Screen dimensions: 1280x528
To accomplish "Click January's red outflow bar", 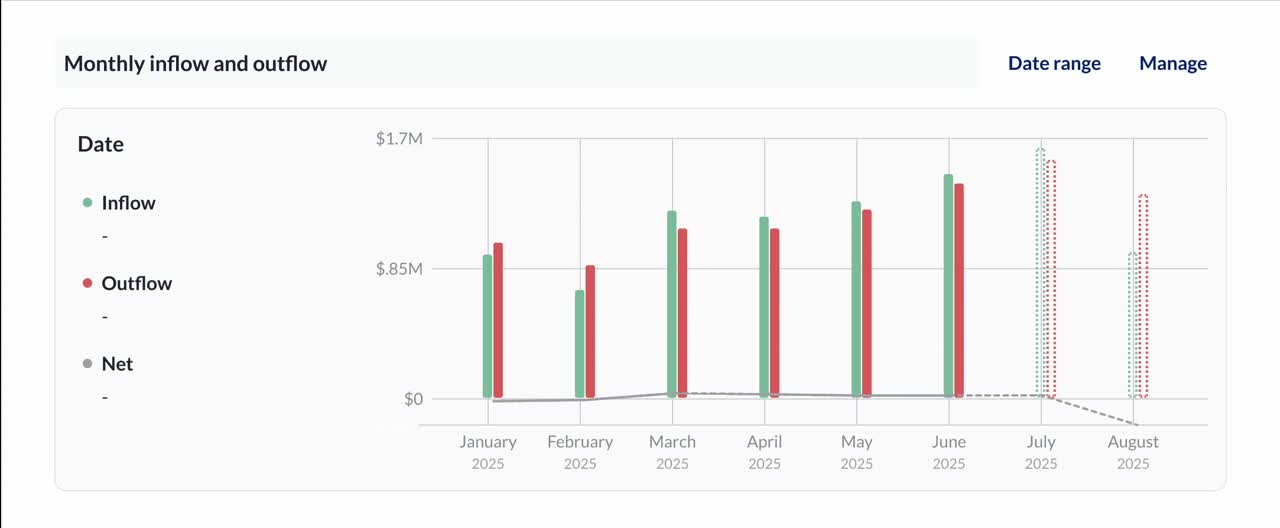I will [498, 321].
